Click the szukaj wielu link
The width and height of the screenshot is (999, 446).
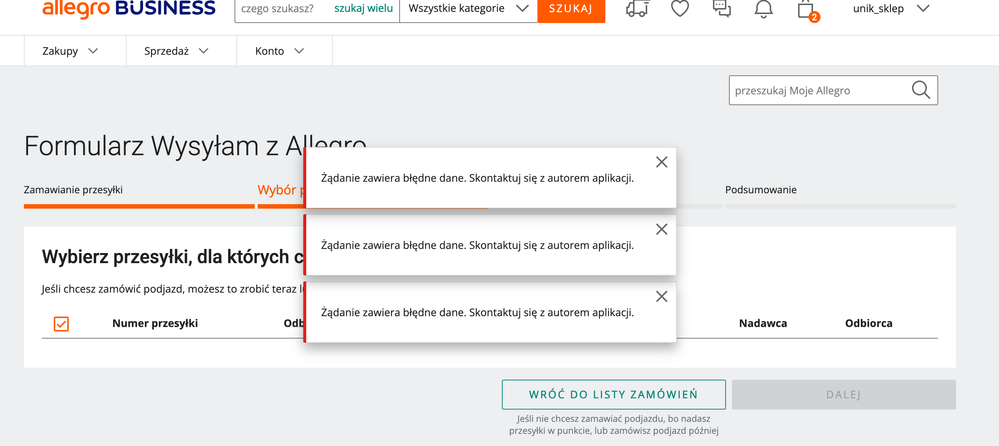(x=363, y=9)
